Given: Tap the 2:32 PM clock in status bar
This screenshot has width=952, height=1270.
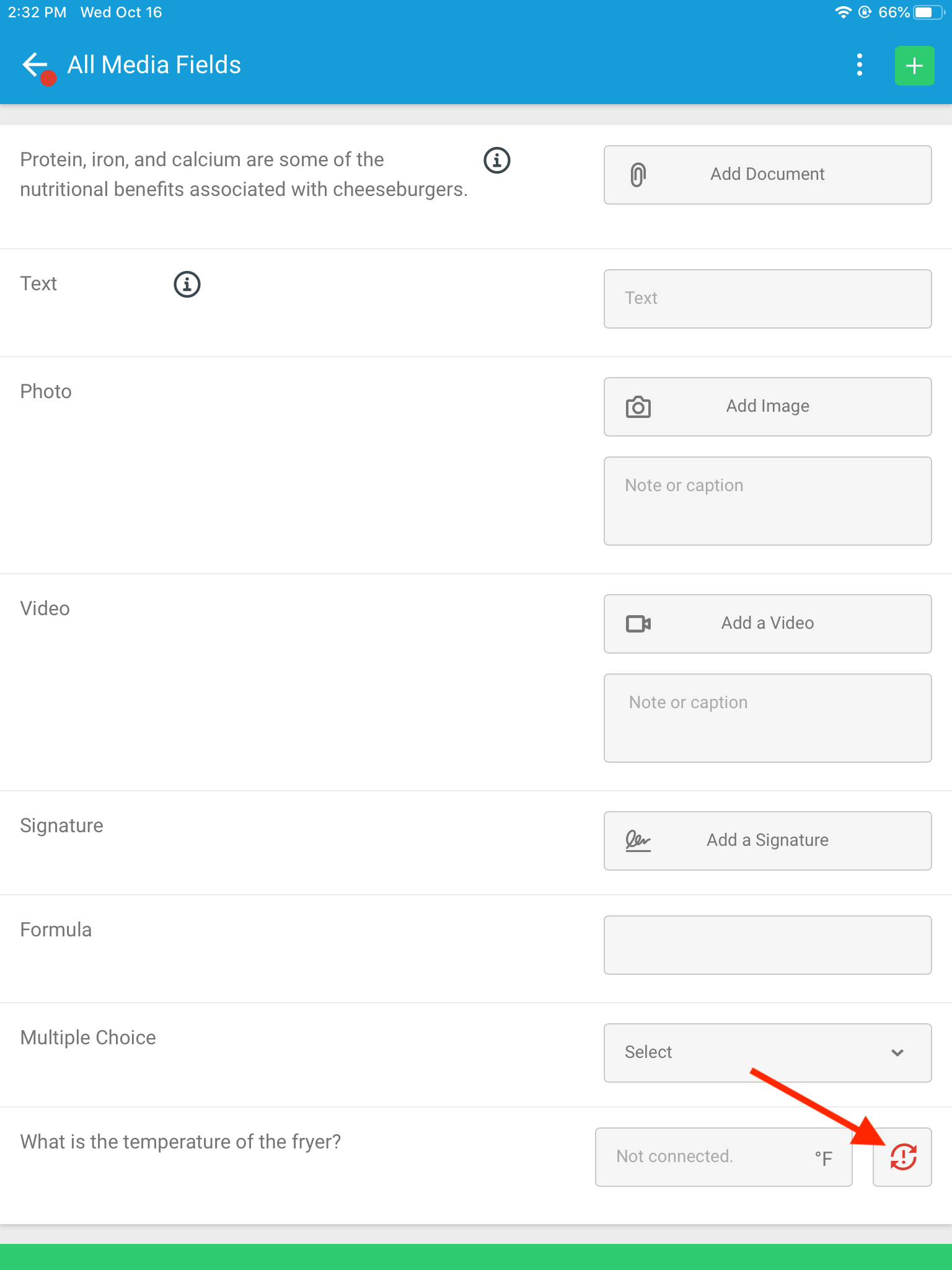Looking at the screenshot, I should coord(37,12).
